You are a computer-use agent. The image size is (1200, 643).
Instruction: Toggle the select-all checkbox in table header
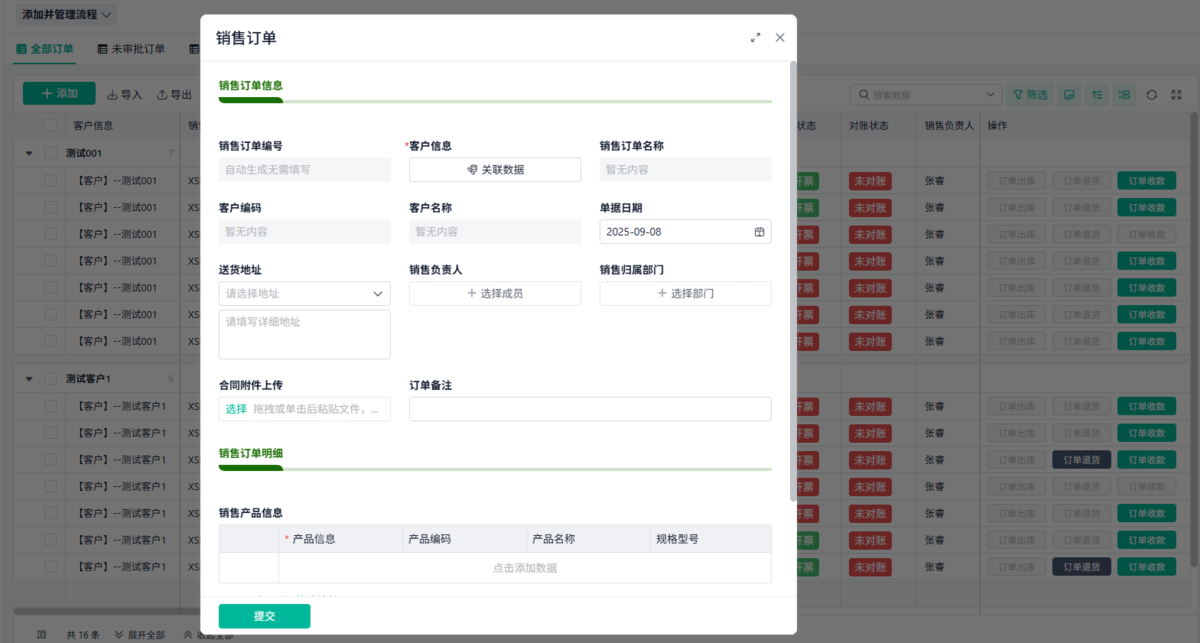pos(50,125)
